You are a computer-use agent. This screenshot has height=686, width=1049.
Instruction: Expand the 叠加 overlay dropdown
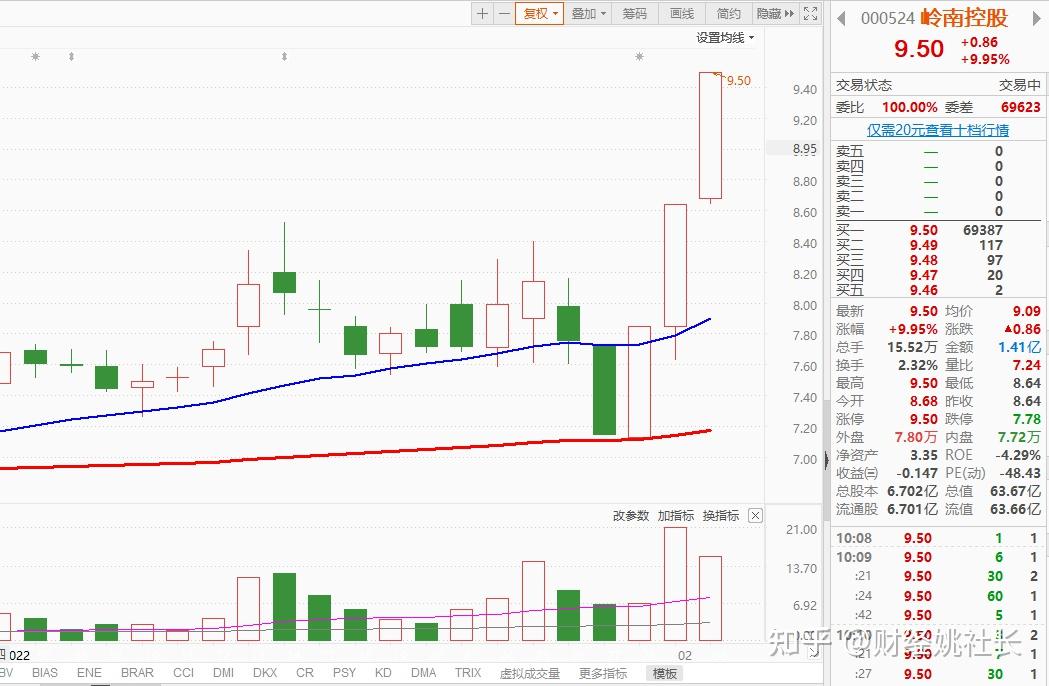click(x=588, y=13)
